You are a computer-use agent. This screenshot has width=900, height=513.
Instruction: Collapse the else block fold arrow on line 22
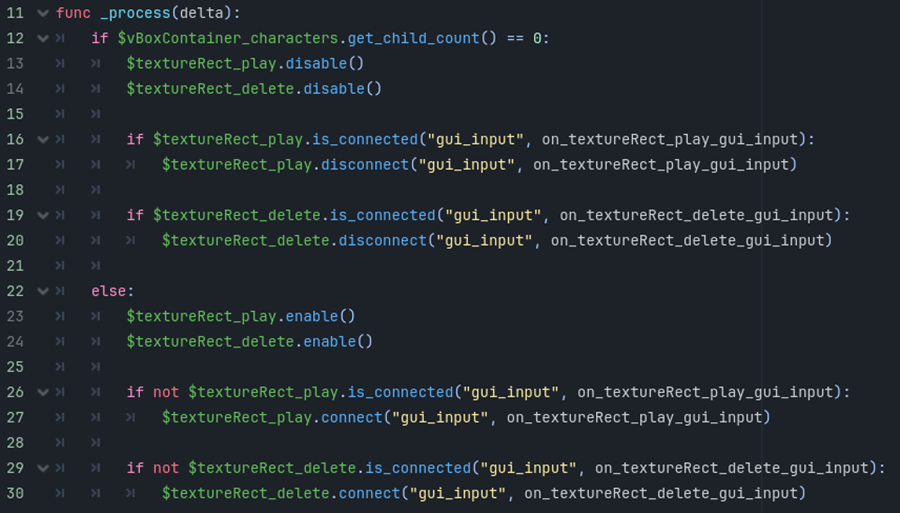coord(43,291)
